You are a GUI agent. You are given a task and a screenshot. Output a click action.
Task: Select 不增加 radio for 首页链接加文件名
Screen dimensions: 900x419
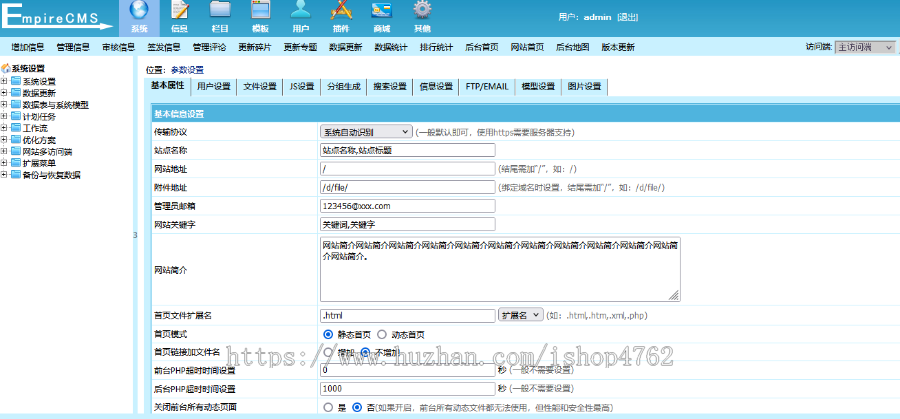[364, 352]
